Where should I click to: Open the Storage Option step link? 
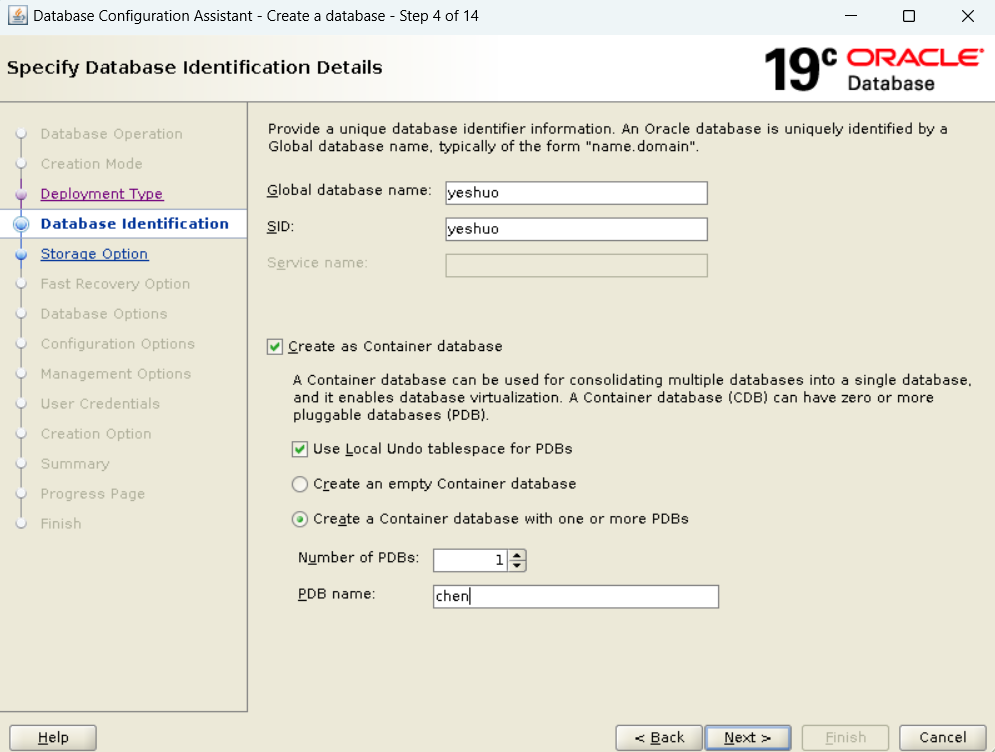[x=95, y=254]
